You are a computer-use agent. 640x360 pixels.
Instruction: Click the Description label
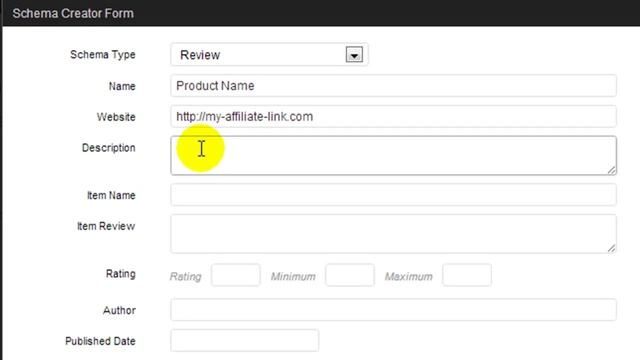(x=109, y=148)
